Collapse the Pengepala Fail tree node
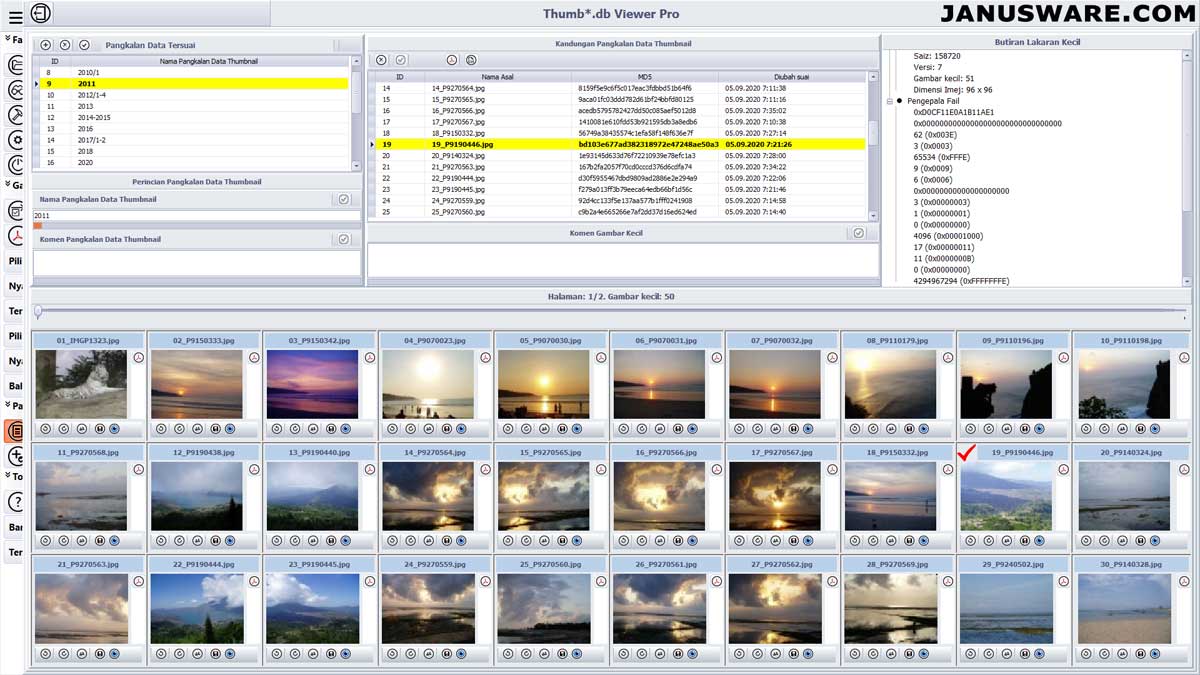The width and height of the screenshot is (1200, 675). click(x=889, y=101)
